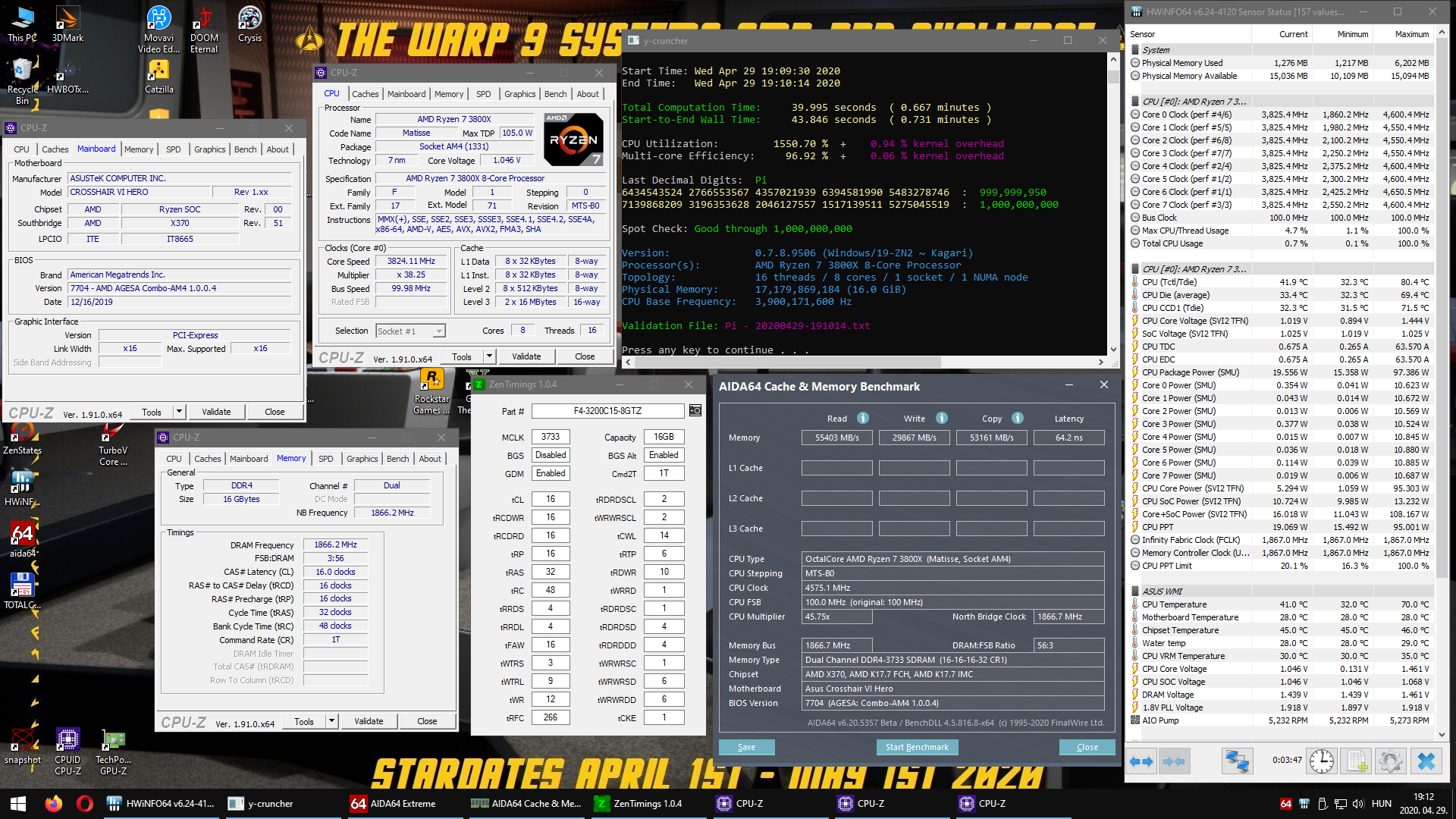Viewport: 1456px width, 819px height.
Task: Switch to Caches tab in CPU-Z CPU window
Action: click(x=365, y=94)
